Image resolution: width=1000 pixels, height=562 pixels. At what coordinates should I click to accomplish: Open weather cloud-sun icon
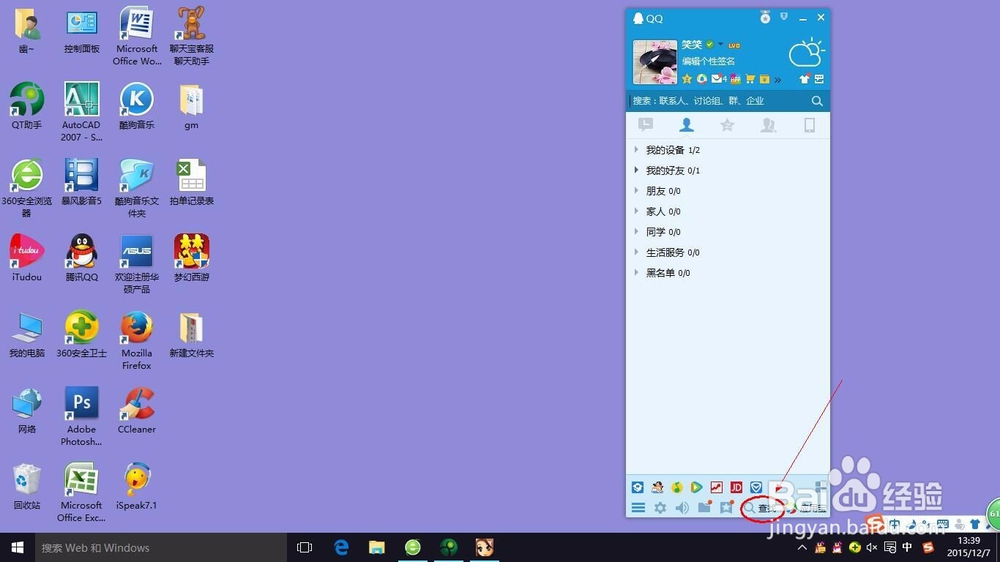806,53
